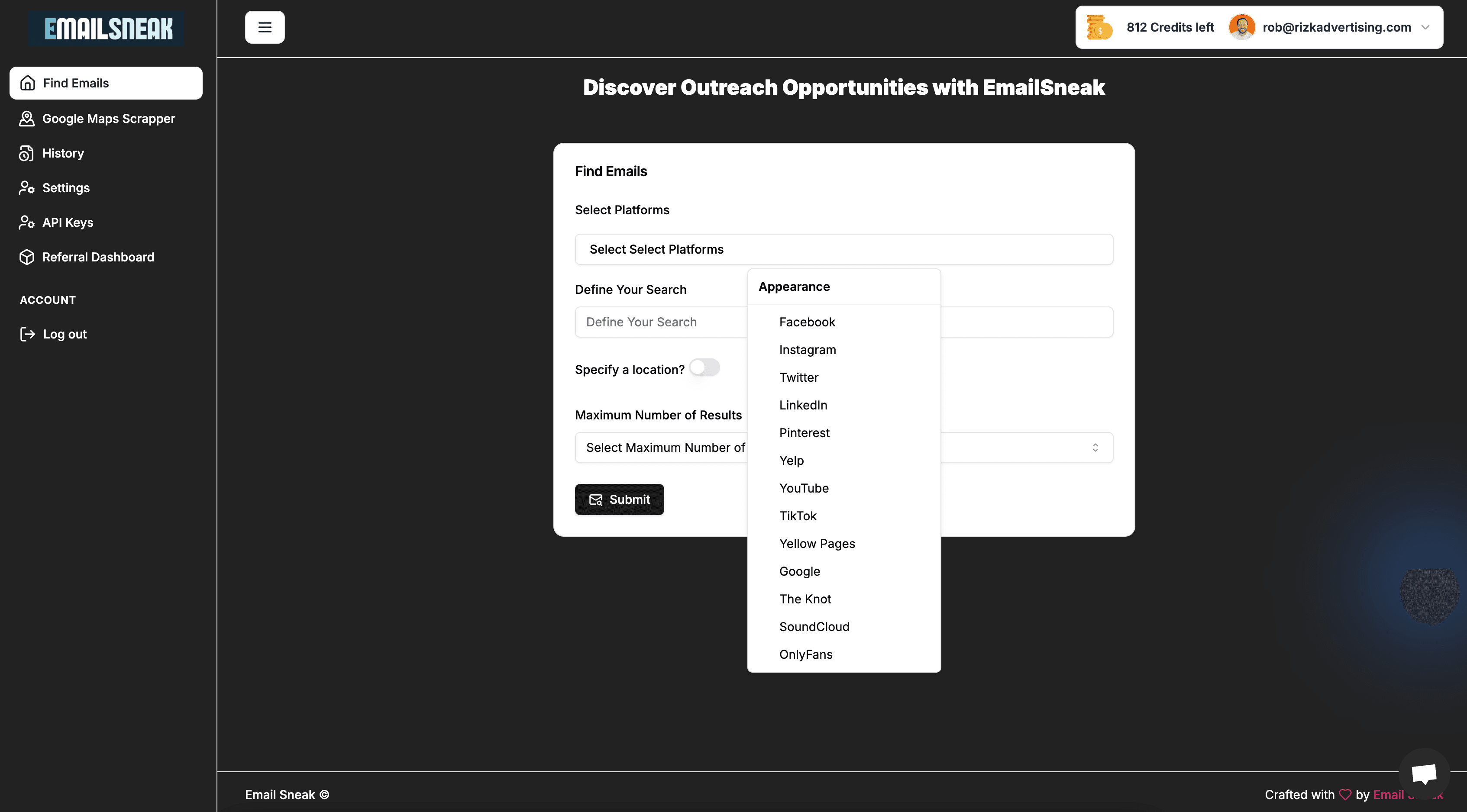Toggle the Specify a location switch
This screenshot has height=812, width=1467.
click(x=704, y=368)
